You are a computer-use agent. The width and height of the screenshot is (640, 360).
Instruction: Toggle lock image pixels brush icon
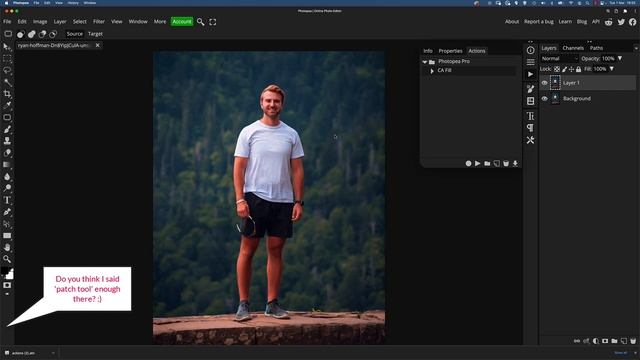pos(564,69)
